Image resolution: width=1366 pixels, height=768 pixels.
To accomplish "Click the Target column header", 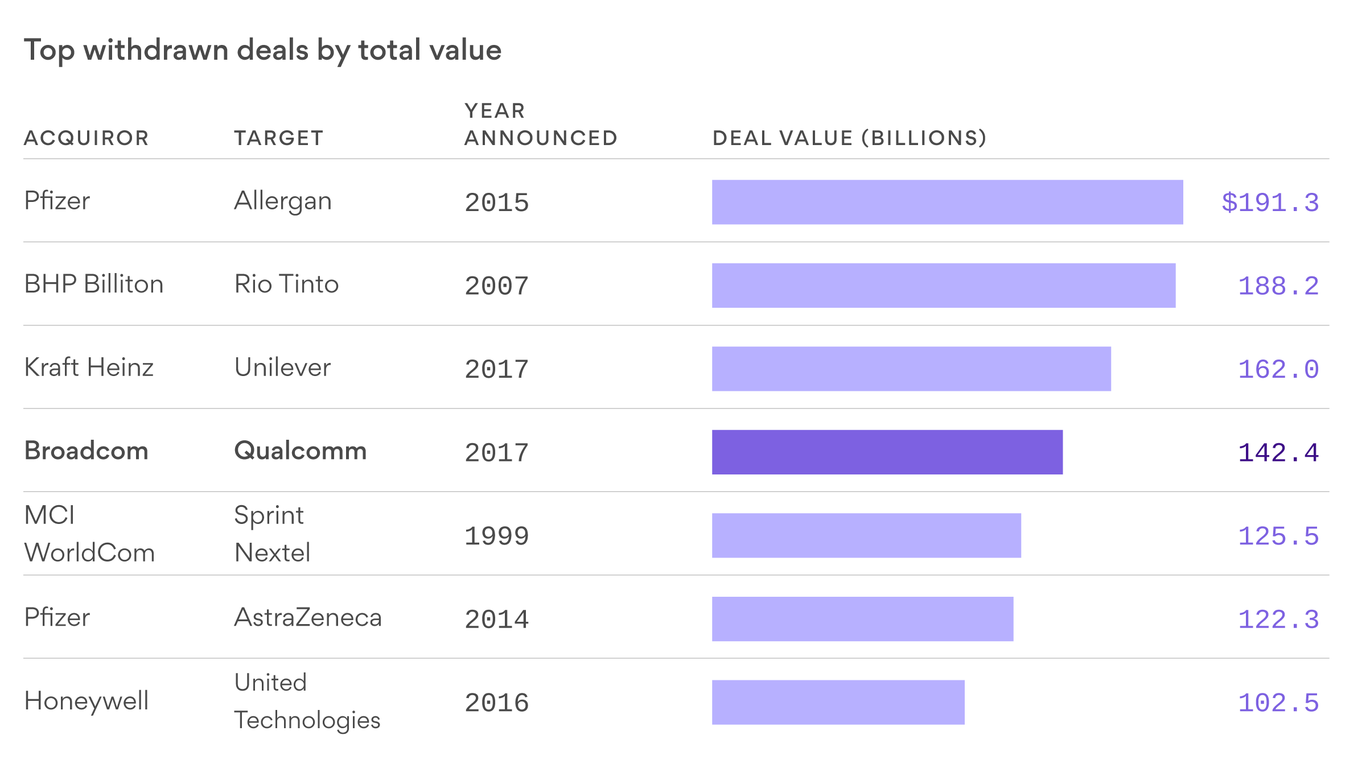I will tap(279, 138).
